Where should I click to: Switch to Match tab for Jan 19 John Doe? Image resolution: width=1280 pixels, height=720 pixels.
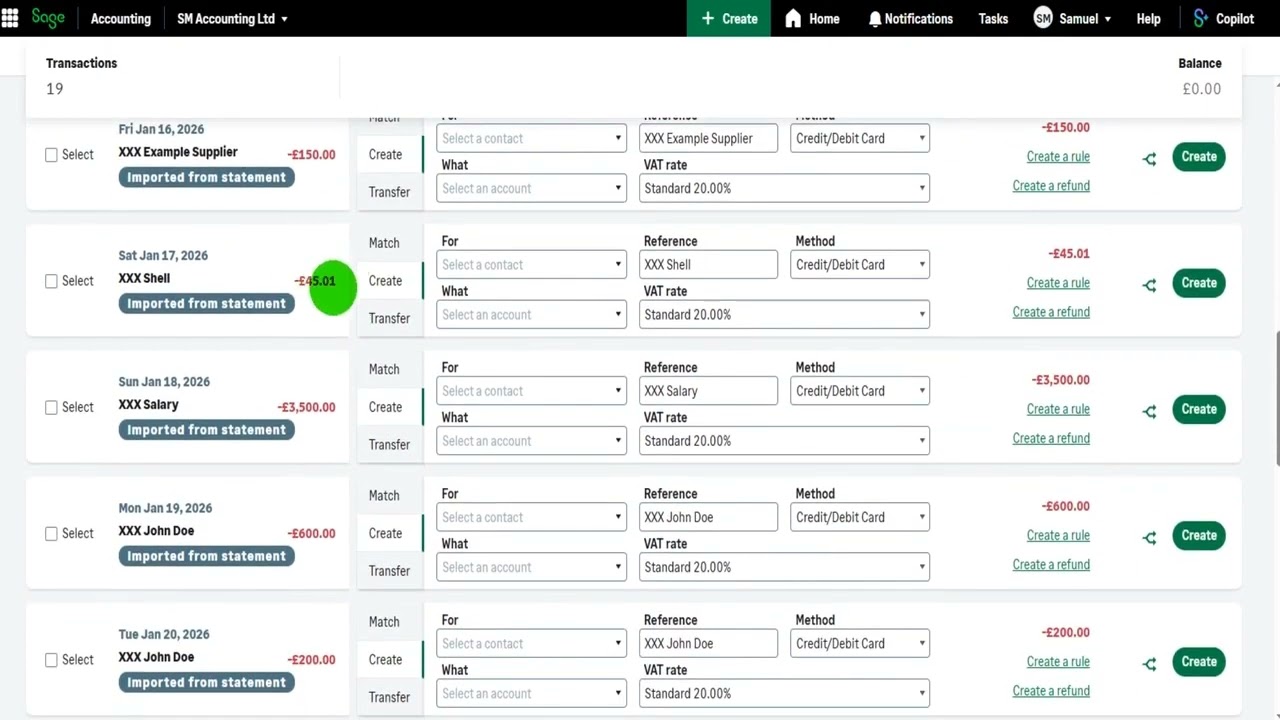(384, 495)
